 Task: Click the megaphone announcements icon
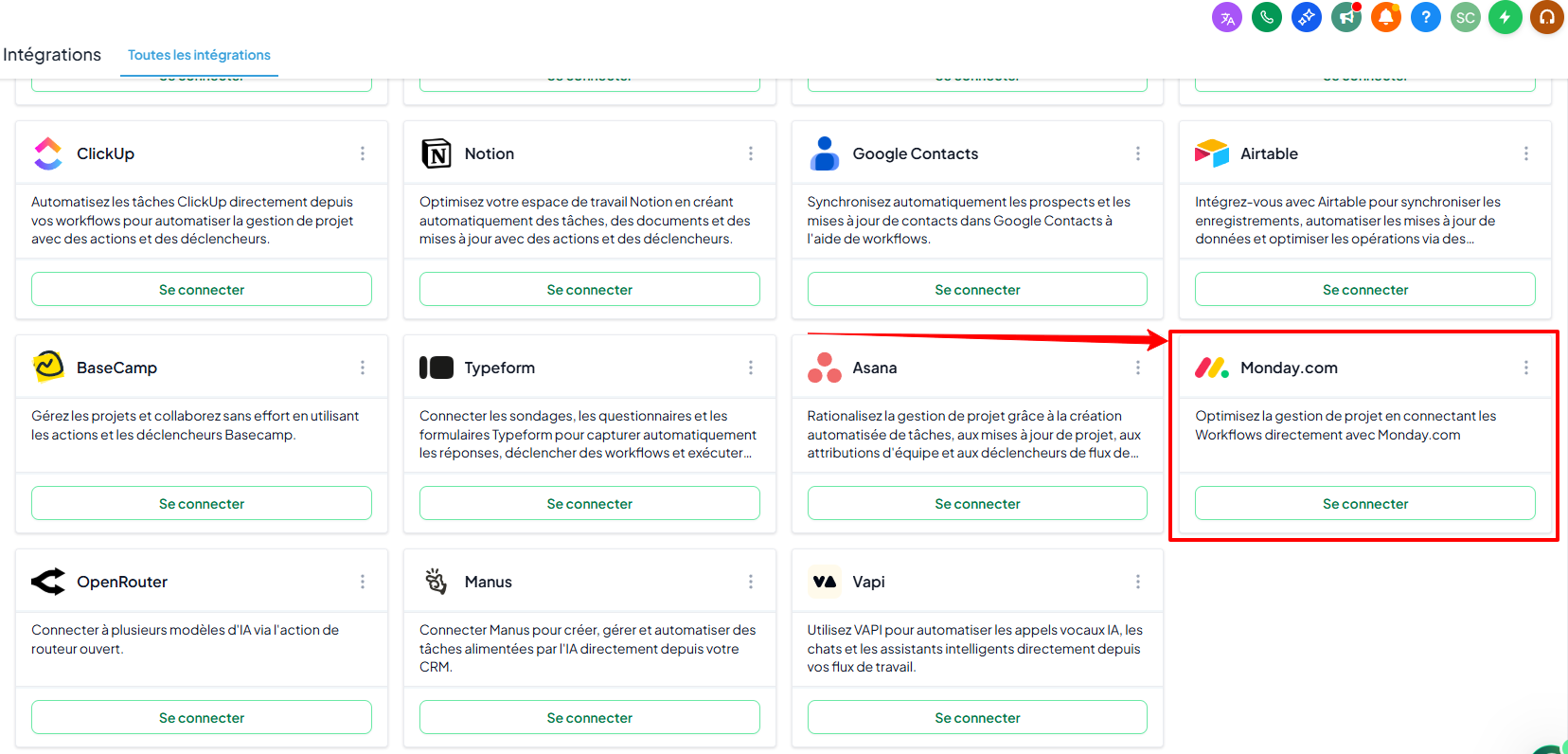1346,17
